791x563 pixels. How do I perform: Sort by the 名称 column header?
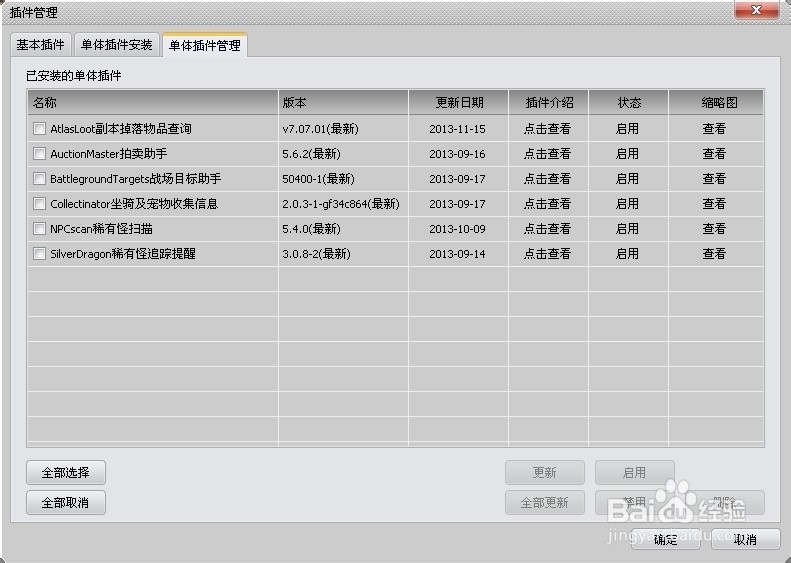point(153,102)
